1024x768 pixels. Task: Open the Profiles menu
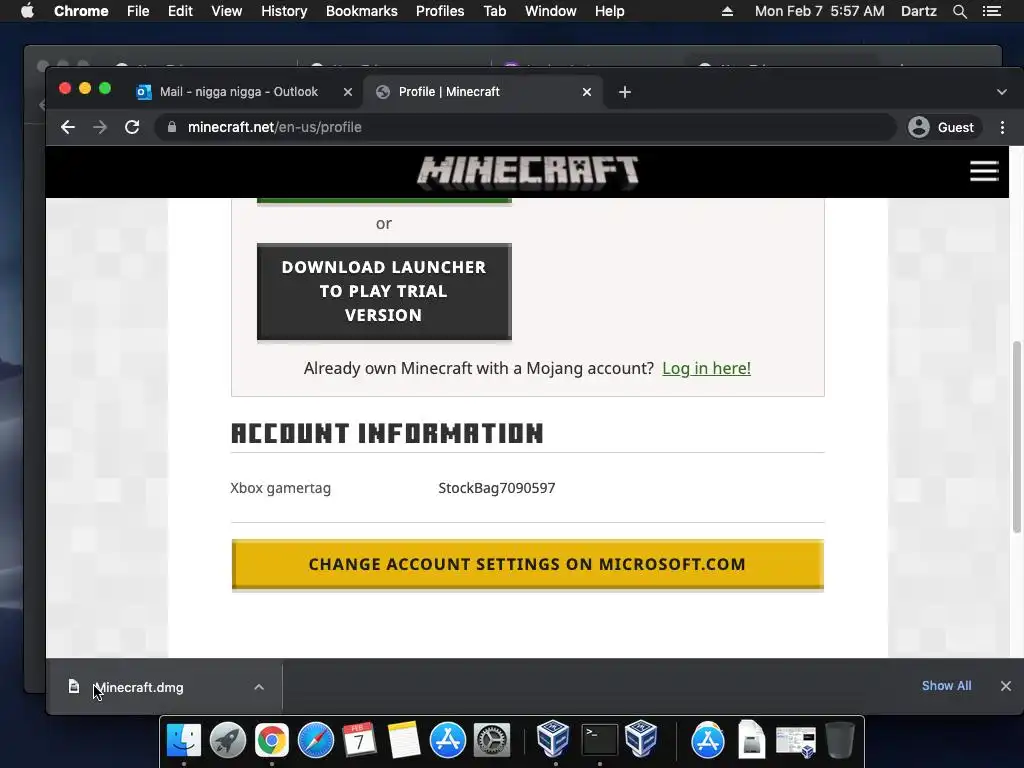pyautogui.click(x=440, y=11)
